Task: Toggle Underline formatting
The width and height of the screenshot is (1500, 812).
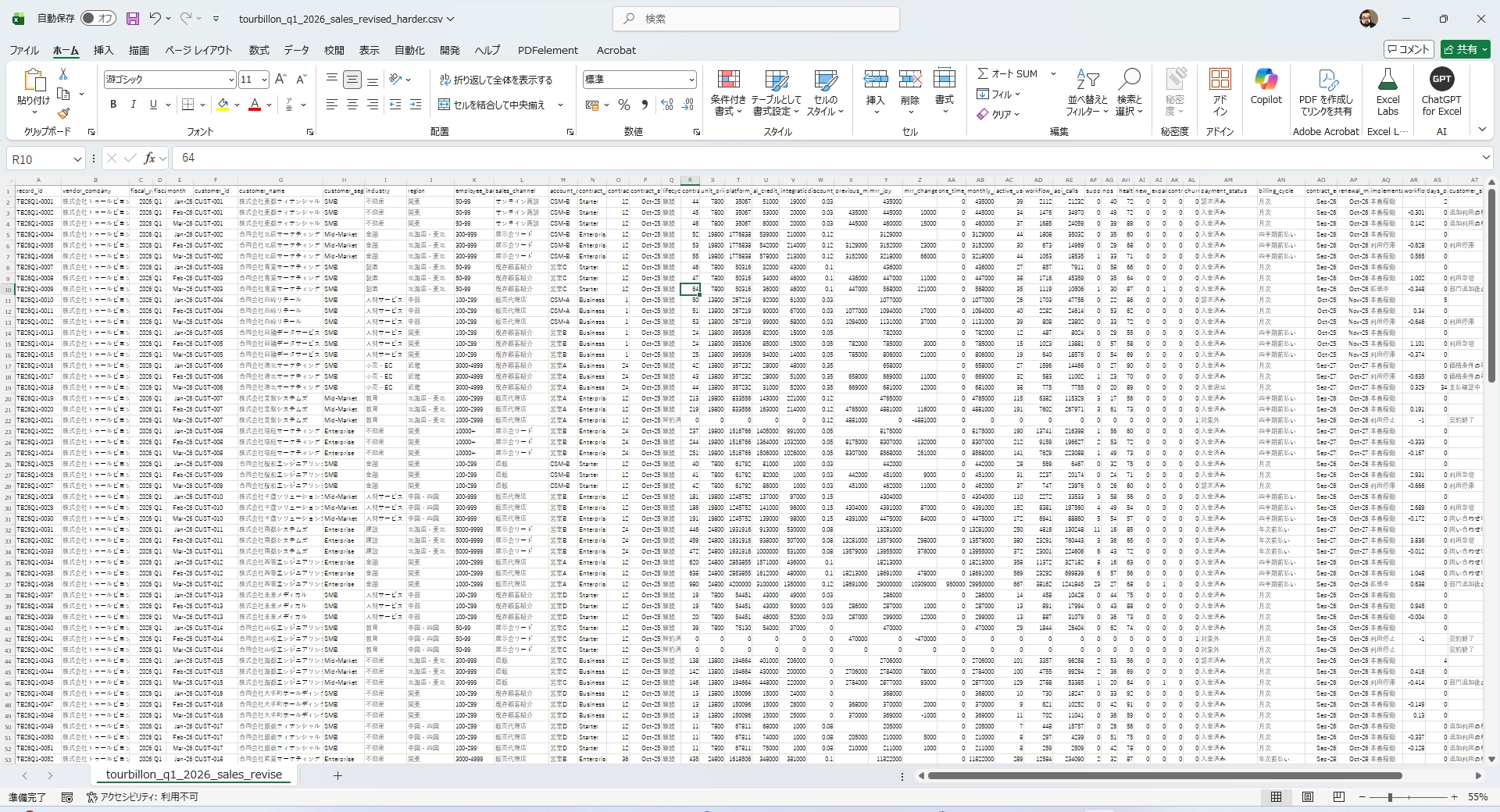Action: tap(153, 105)
